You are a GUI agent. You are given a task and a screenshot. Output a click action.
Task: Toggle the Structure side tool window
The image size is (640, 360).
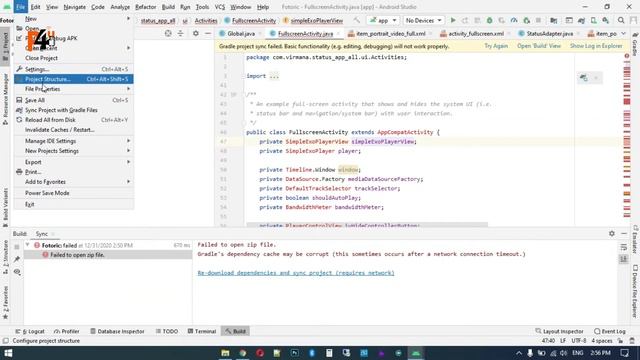(x=6, y=257)
